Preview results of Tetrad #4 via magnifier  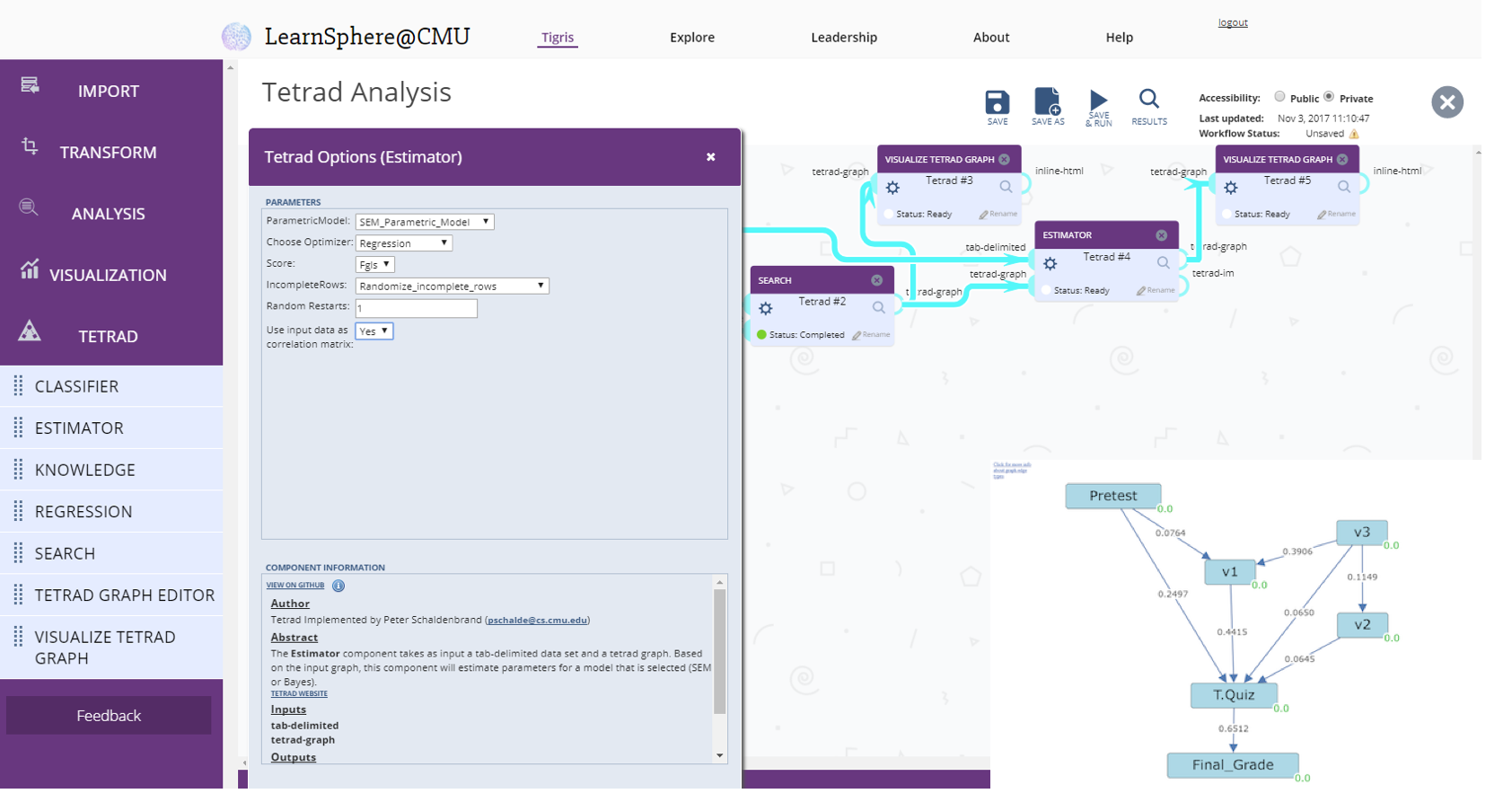coord(1163,262)
